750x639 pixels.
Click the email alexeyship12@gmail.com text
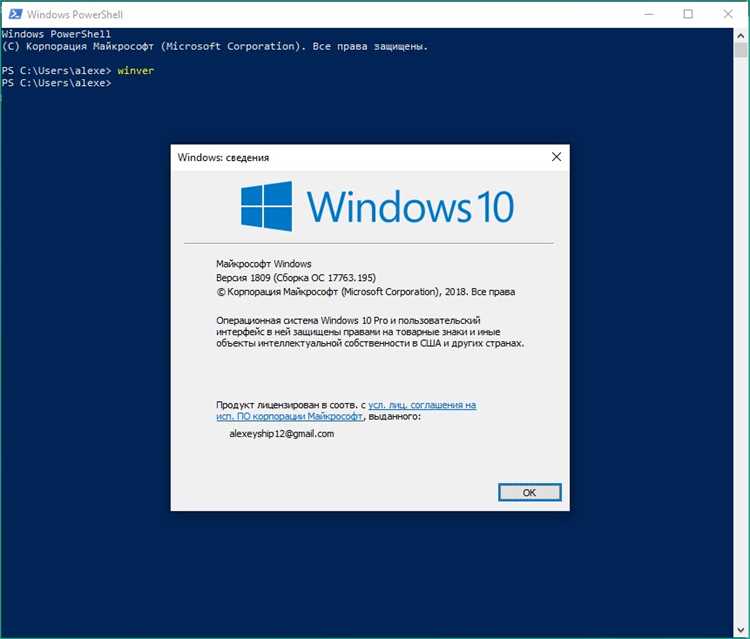pos(282,434)
